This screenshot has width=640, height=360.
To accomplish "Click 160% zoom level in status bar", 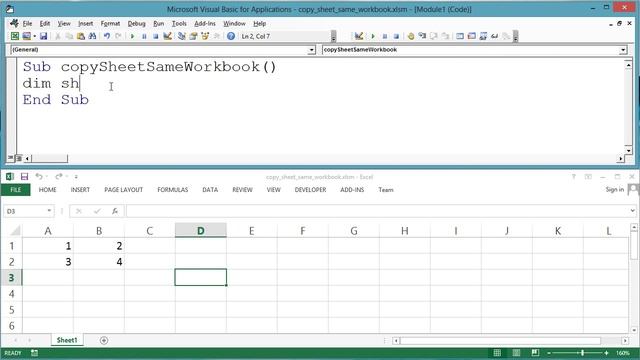I will click(623, 353).
